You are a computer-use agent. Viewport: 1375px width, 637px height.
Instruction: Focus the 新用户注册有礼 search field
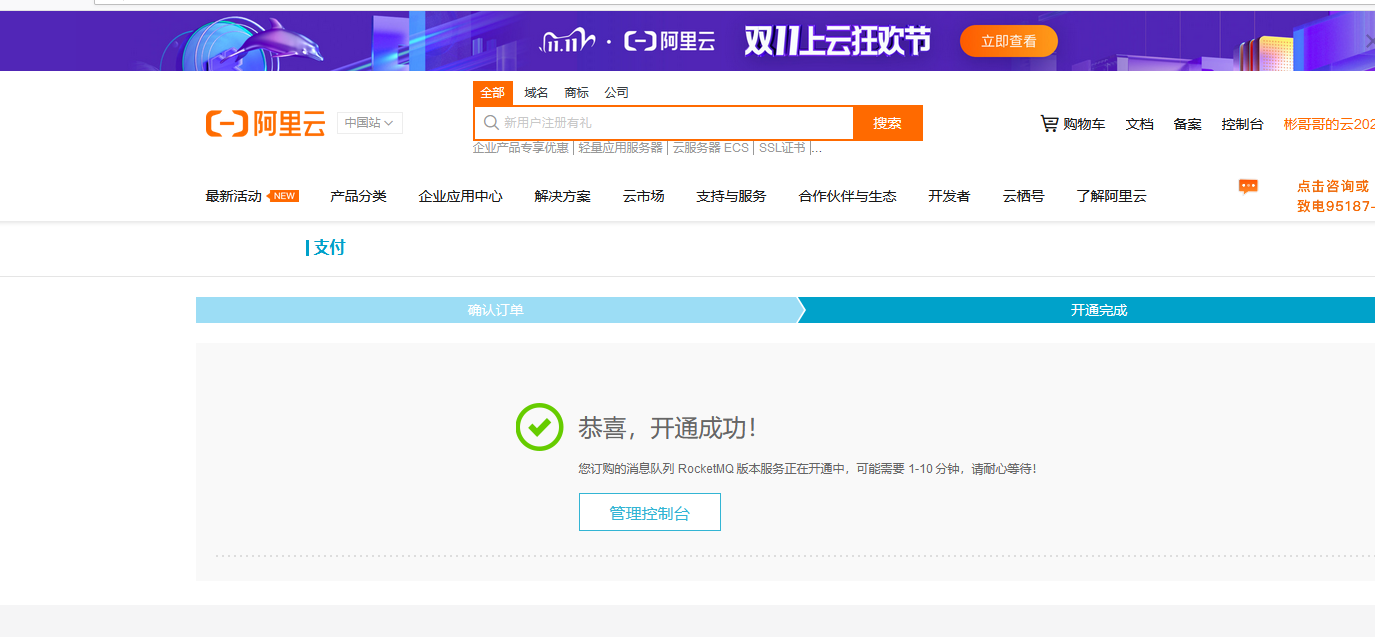664,123
